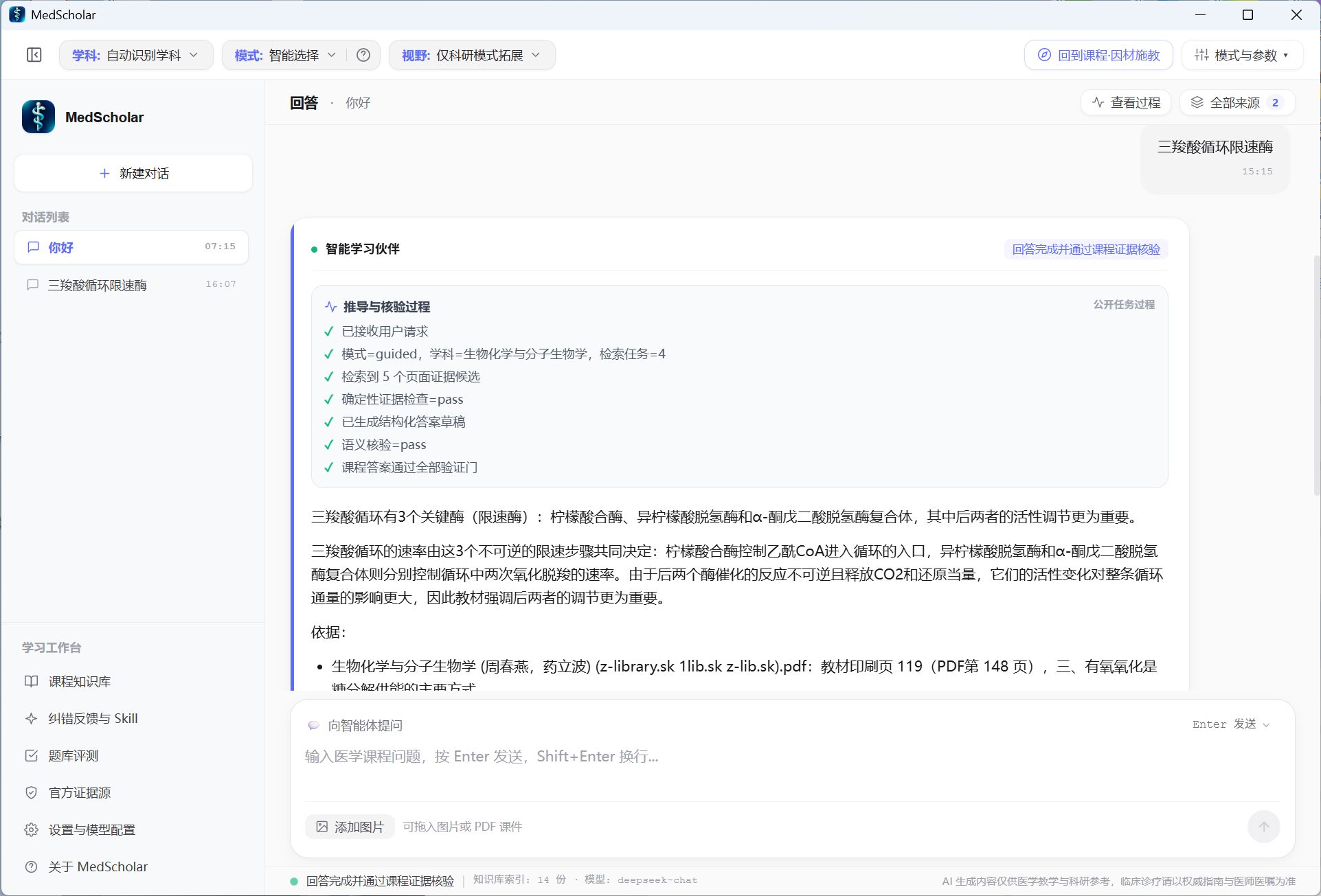Collapse the sidebar panel icon
Image resolution: width=1321 pixels, height=896 pixels.
tap(34, 55)
